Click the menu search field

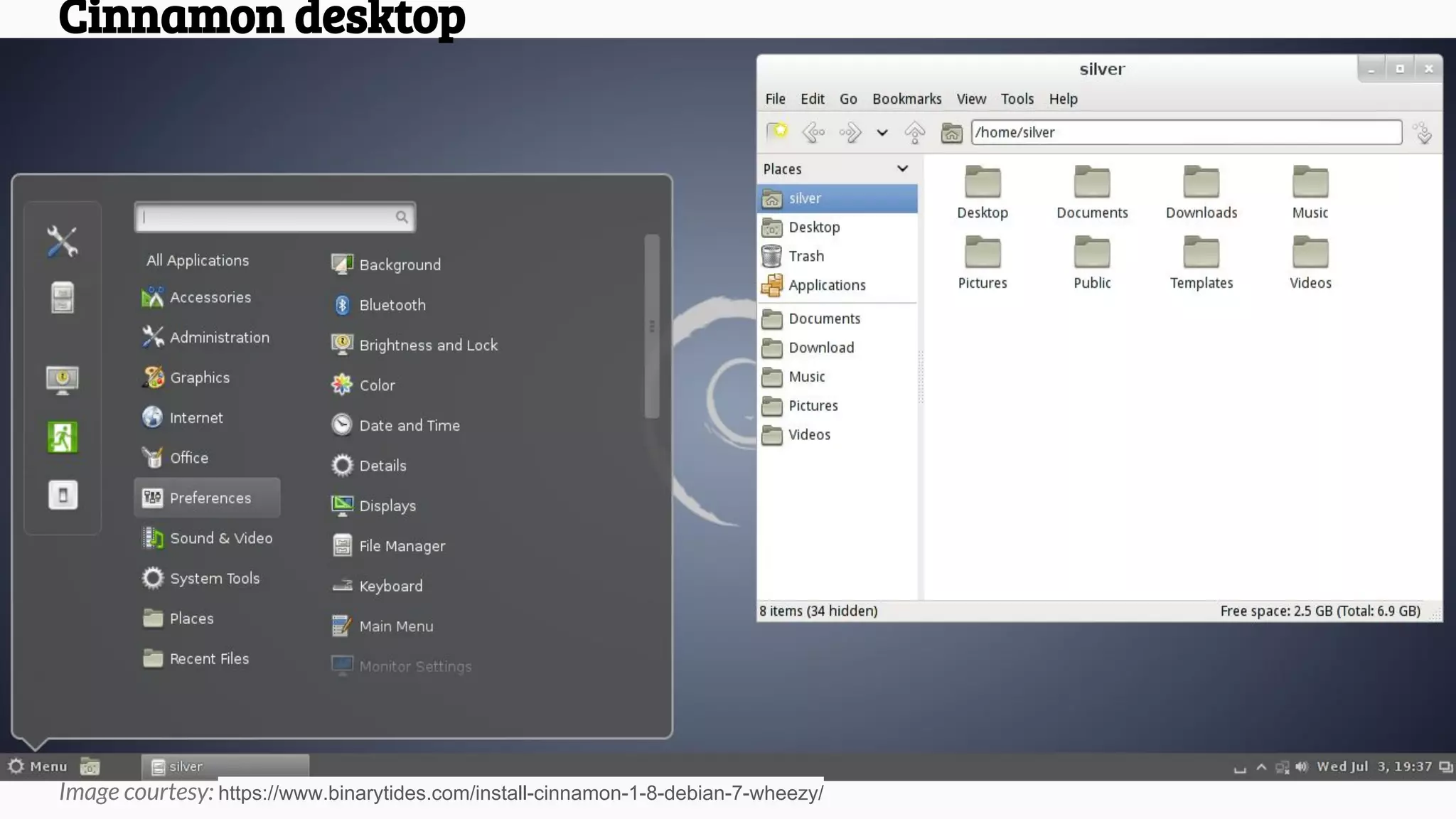(274, 217)
